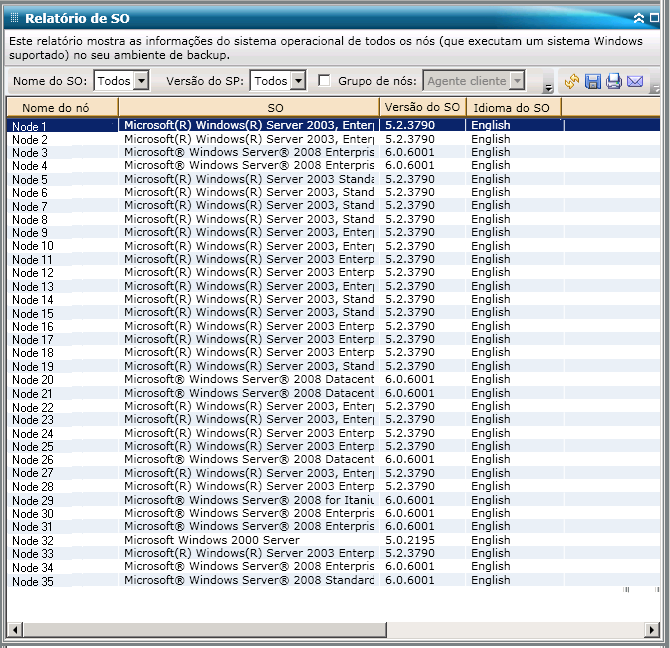Viewport: 670px width, 648px height.
Task: Sort by SO column header
Action: point(249,108)
